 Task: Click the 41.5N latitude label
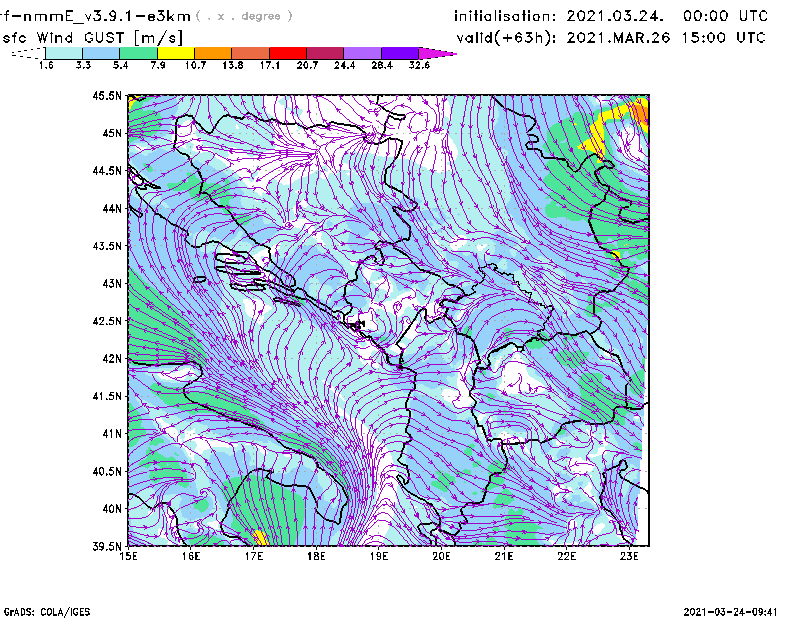107,396
